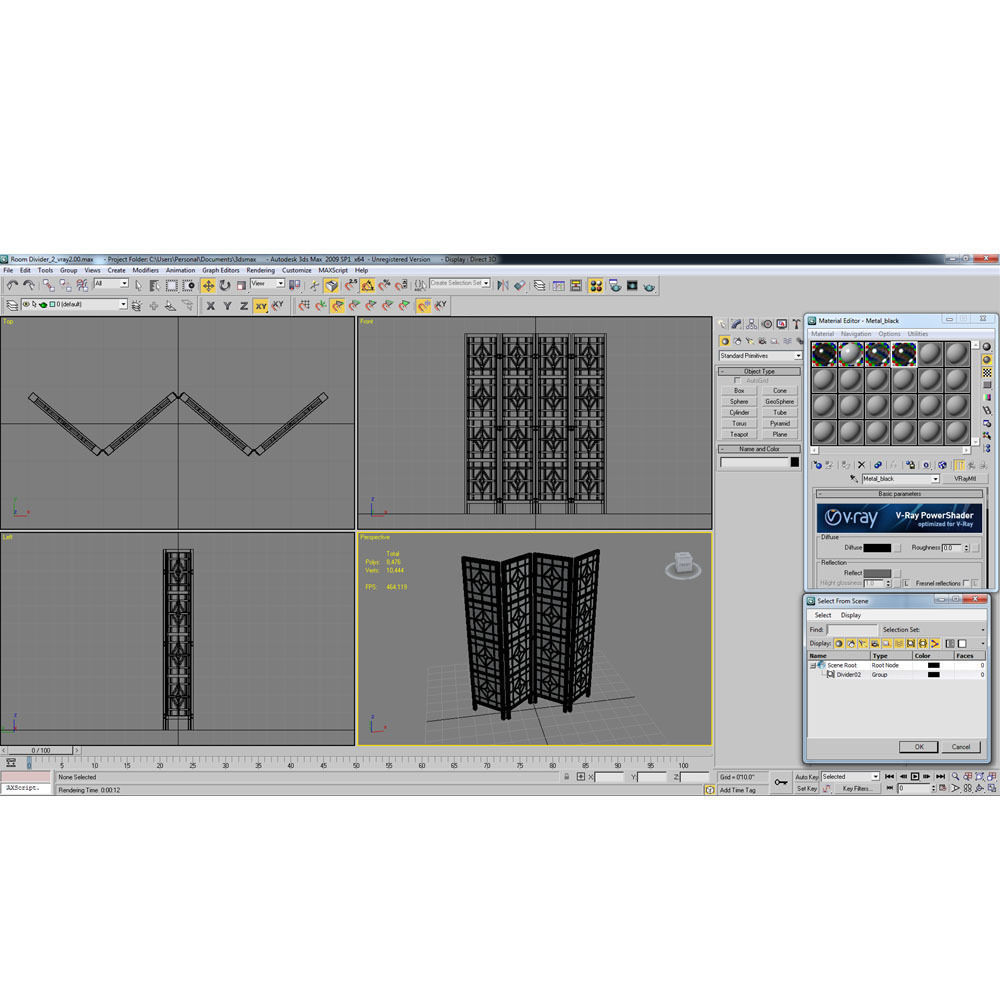This screenshot has width=1000, height=1000.
Task: Open the Standard Primitives dropdown
Action: 760,356
